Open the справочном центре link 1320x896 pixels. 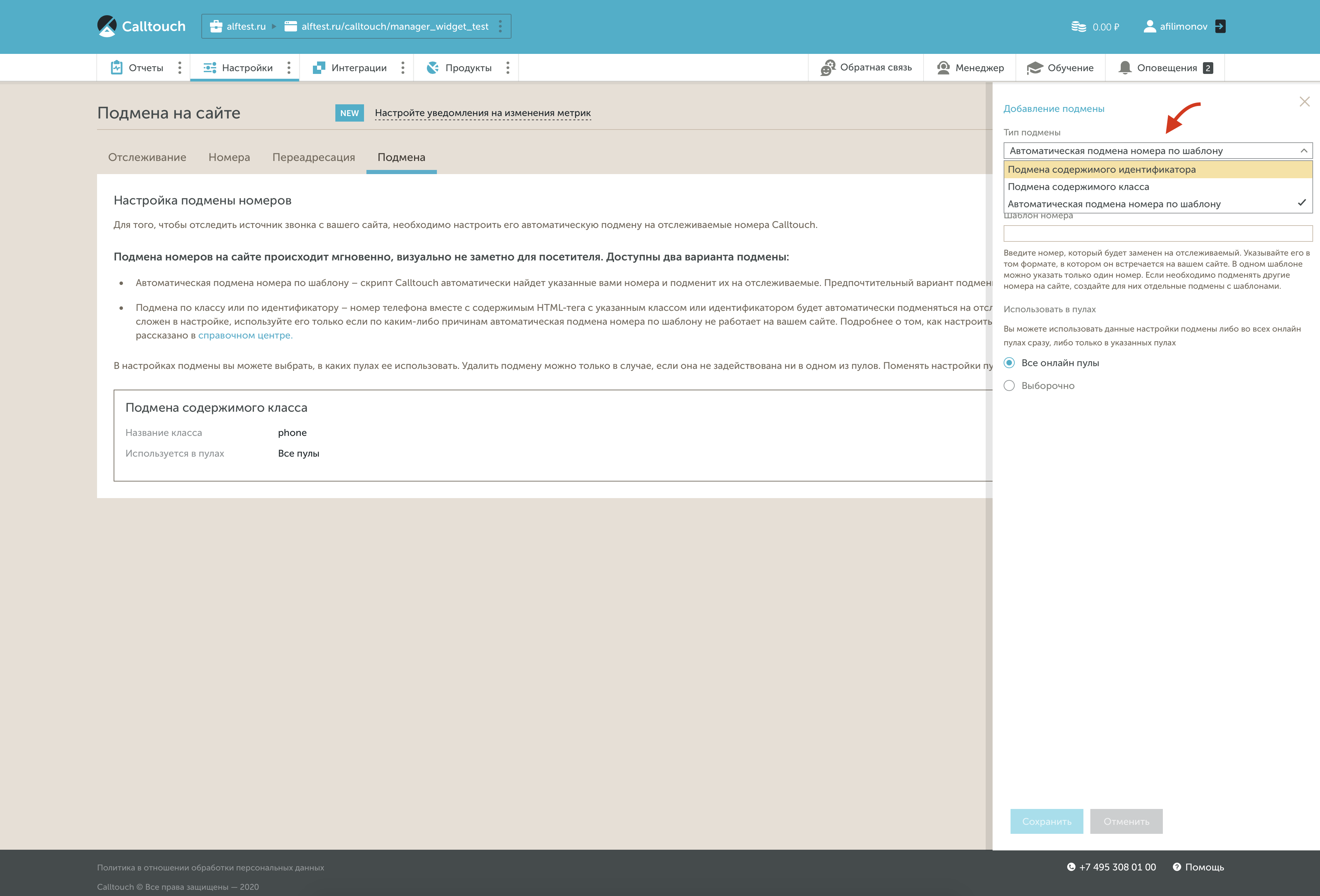[245, 335]
